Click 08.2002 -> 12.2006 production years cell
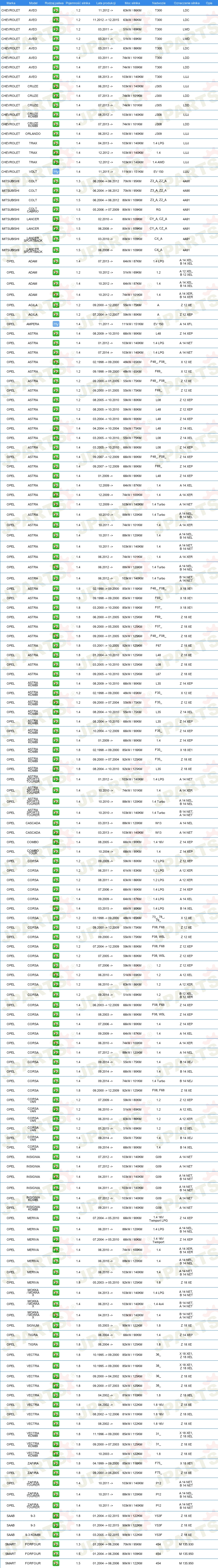The width and height of the screenshot is (218, 1568). point(106,1414)
